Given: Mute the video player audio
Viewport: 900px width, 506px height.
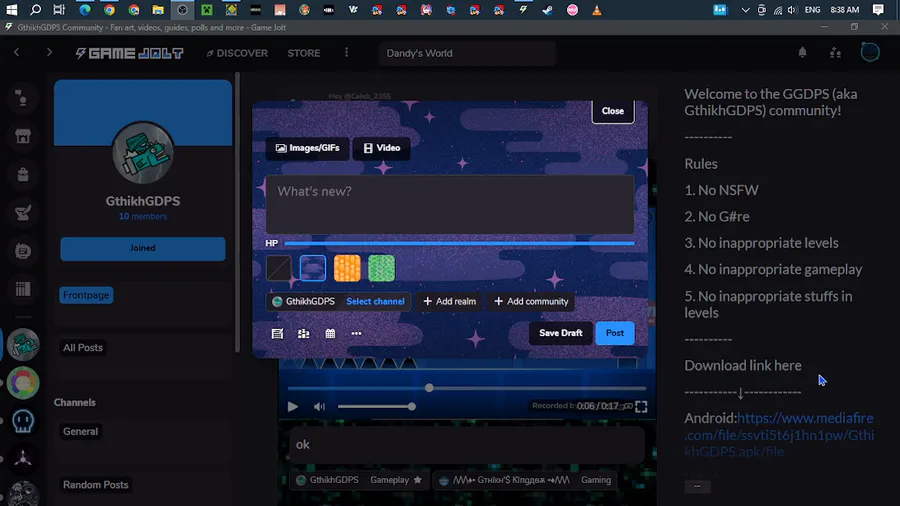Looking at the screenshot, I should (319, 407).
